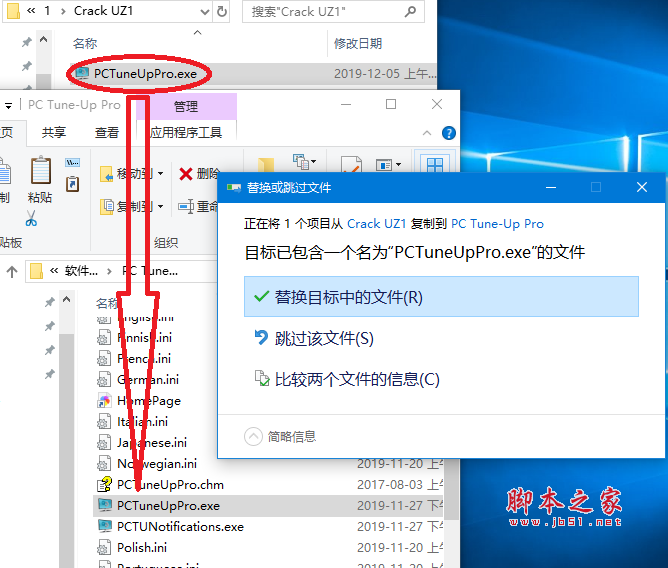Image resolution: width=668 pixels, height=568 pixels.
Task: Click the Copy pages icon in ribbon
Action: coord(5,173)
